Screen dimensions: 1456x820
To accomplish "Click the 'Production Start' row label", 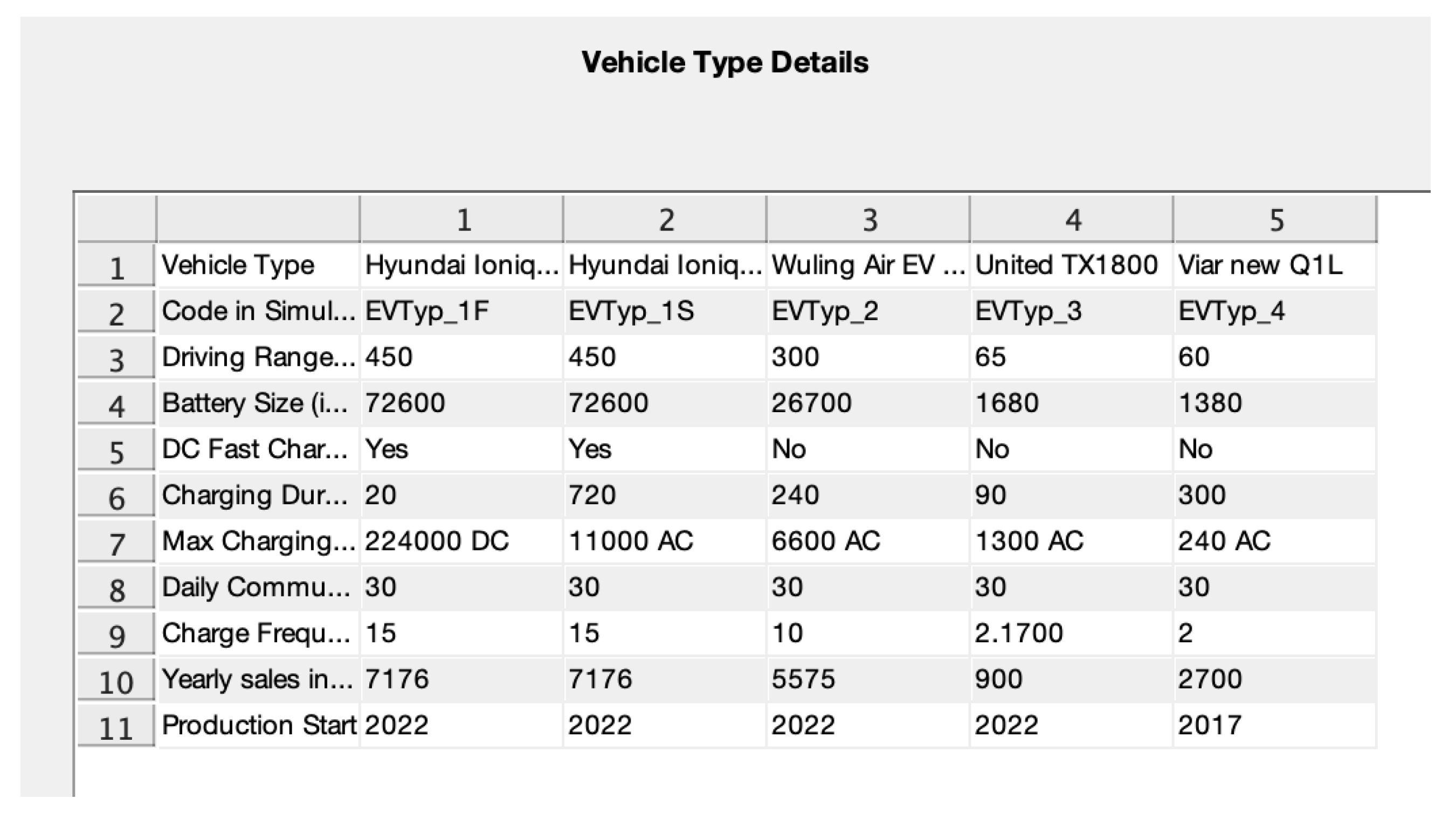I will [258, 725].
